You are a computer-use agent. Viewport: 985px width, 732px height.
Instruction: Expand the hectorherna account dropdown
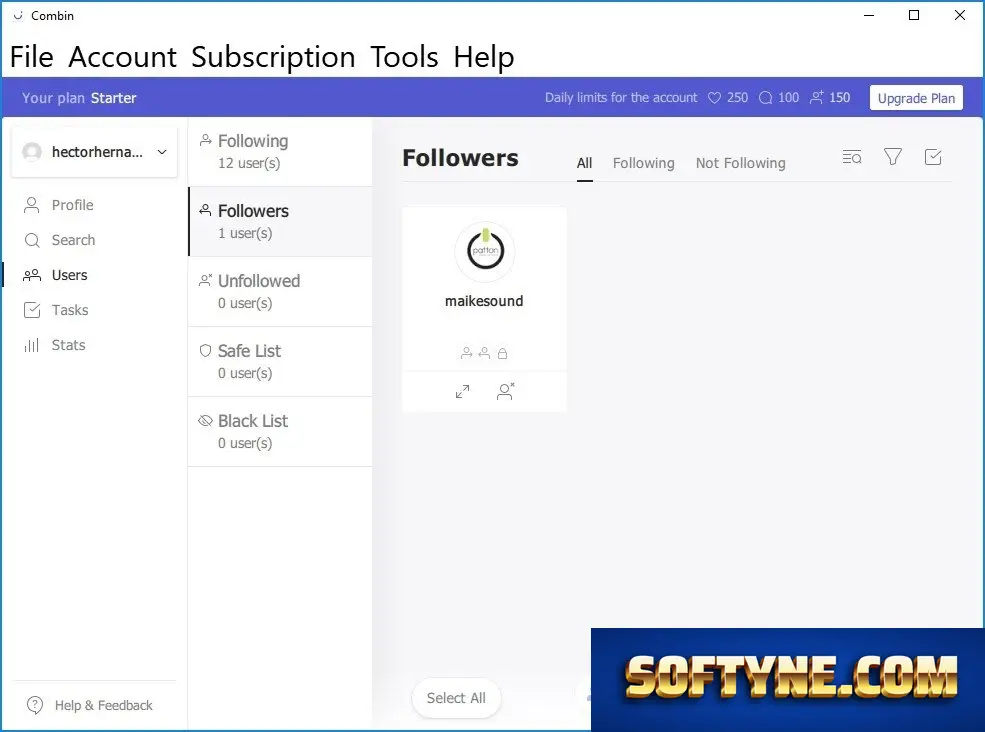click(95, 152)
